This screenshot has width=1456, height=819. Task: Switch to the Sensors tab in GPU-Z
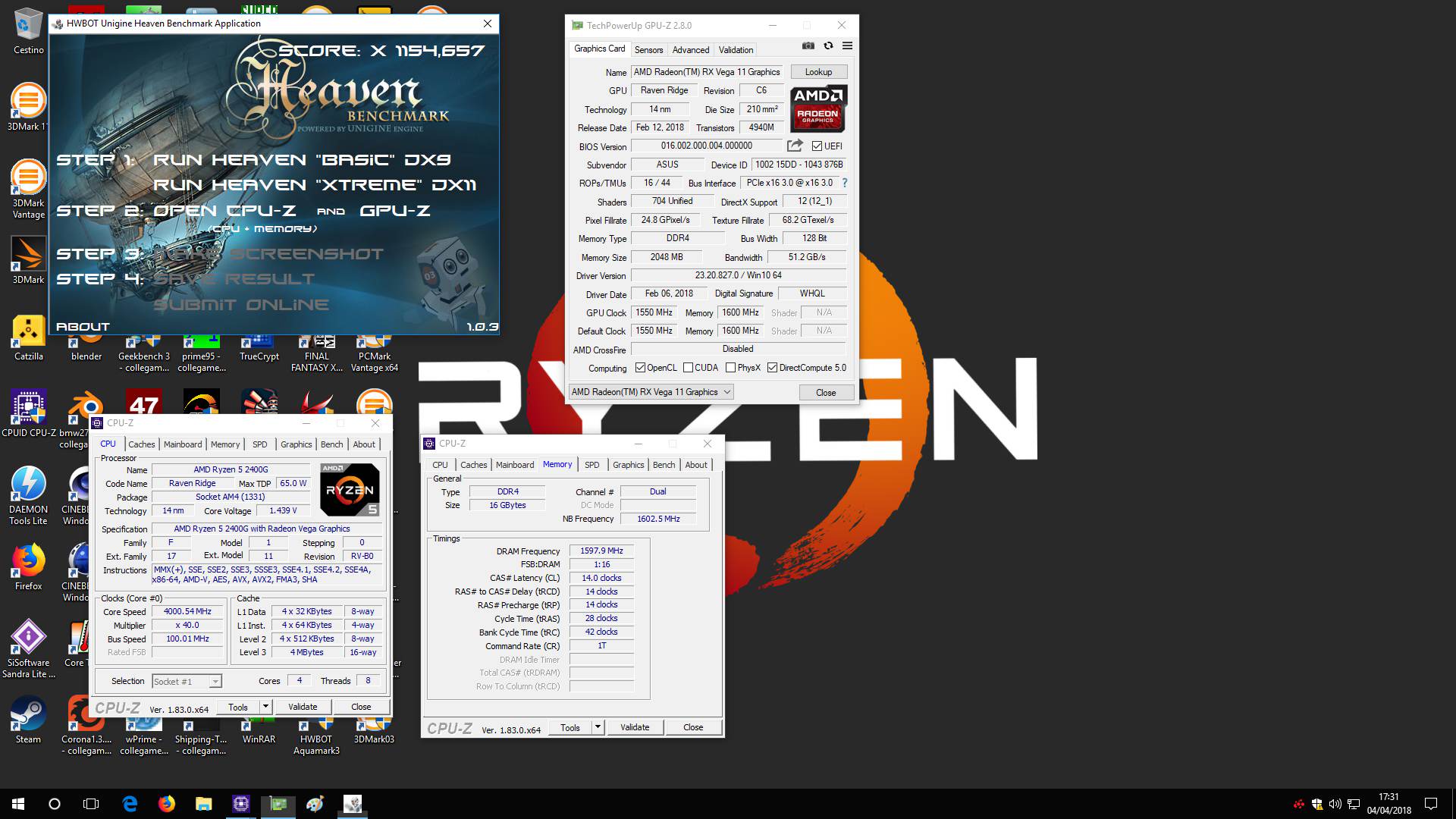tap(648, 50)
